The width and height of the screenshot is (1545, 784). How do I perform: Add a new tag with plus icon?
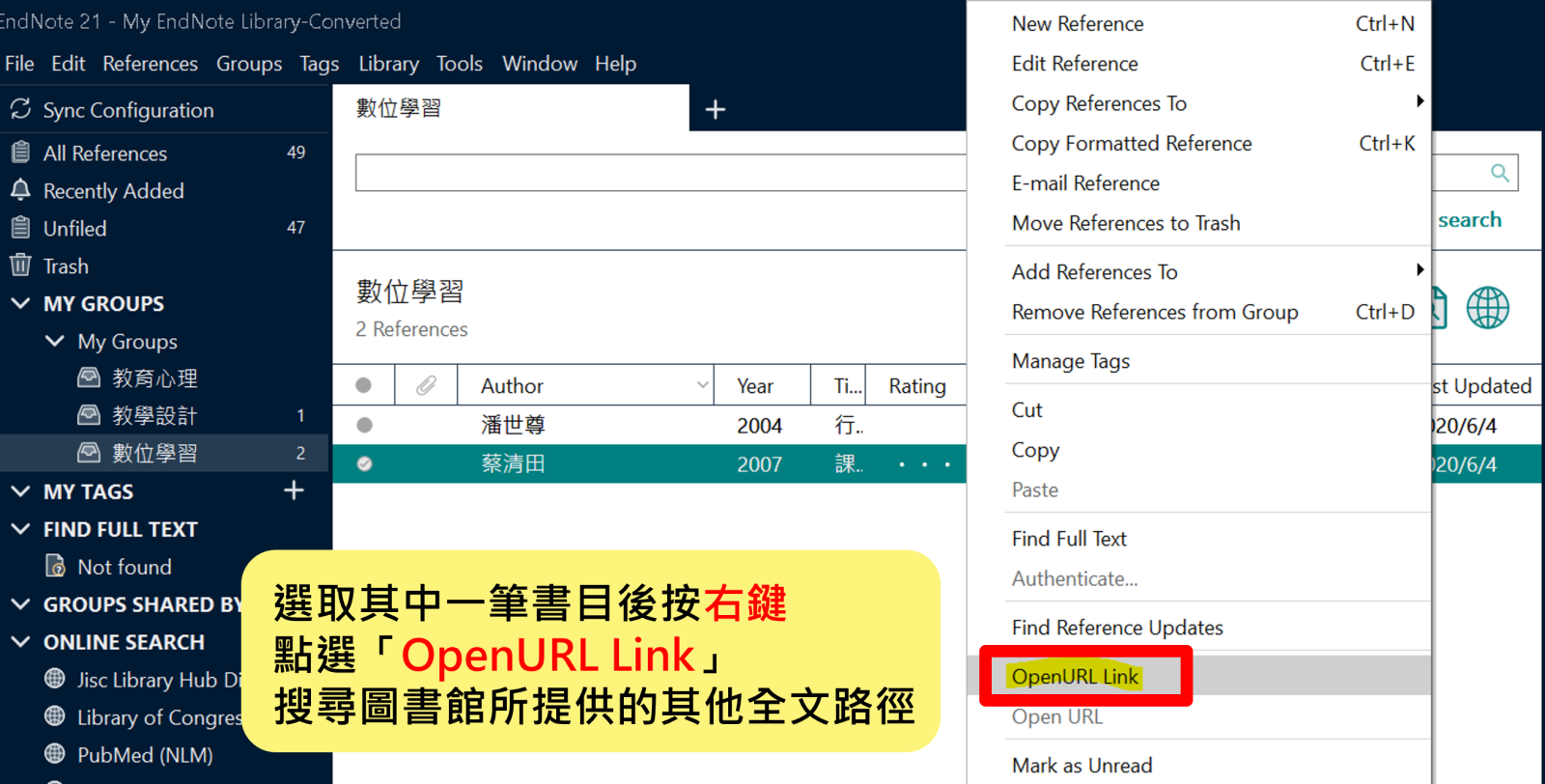[x=294, y=490]
